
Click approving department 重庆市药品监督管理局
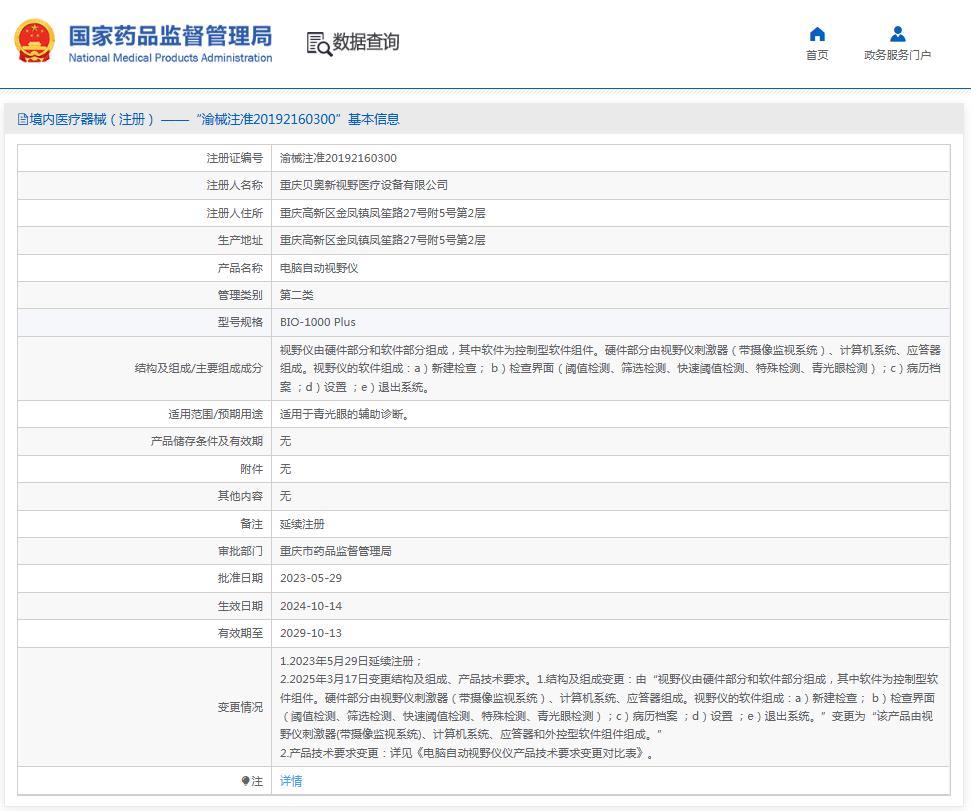pos(336,551)
